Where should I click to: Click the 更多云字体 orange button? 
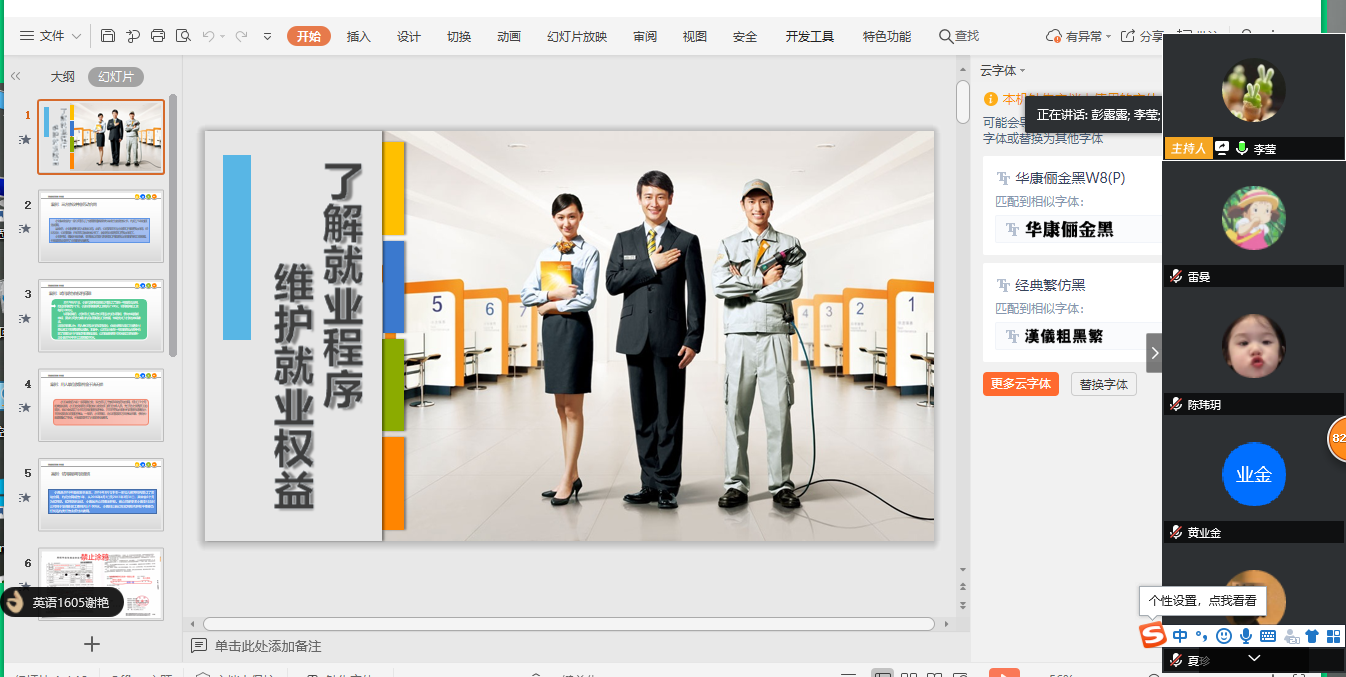(x=1020, y=384)
